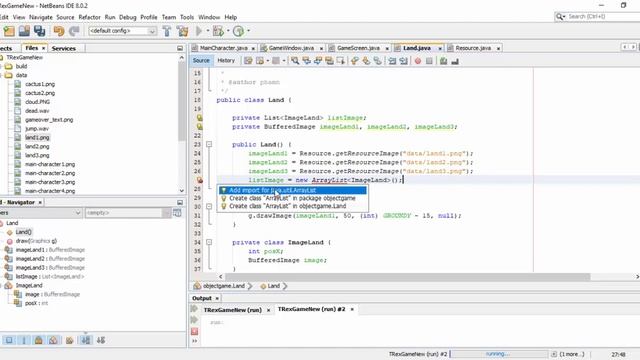Toggle Sort by Name in Navigator

click(86, 340)
